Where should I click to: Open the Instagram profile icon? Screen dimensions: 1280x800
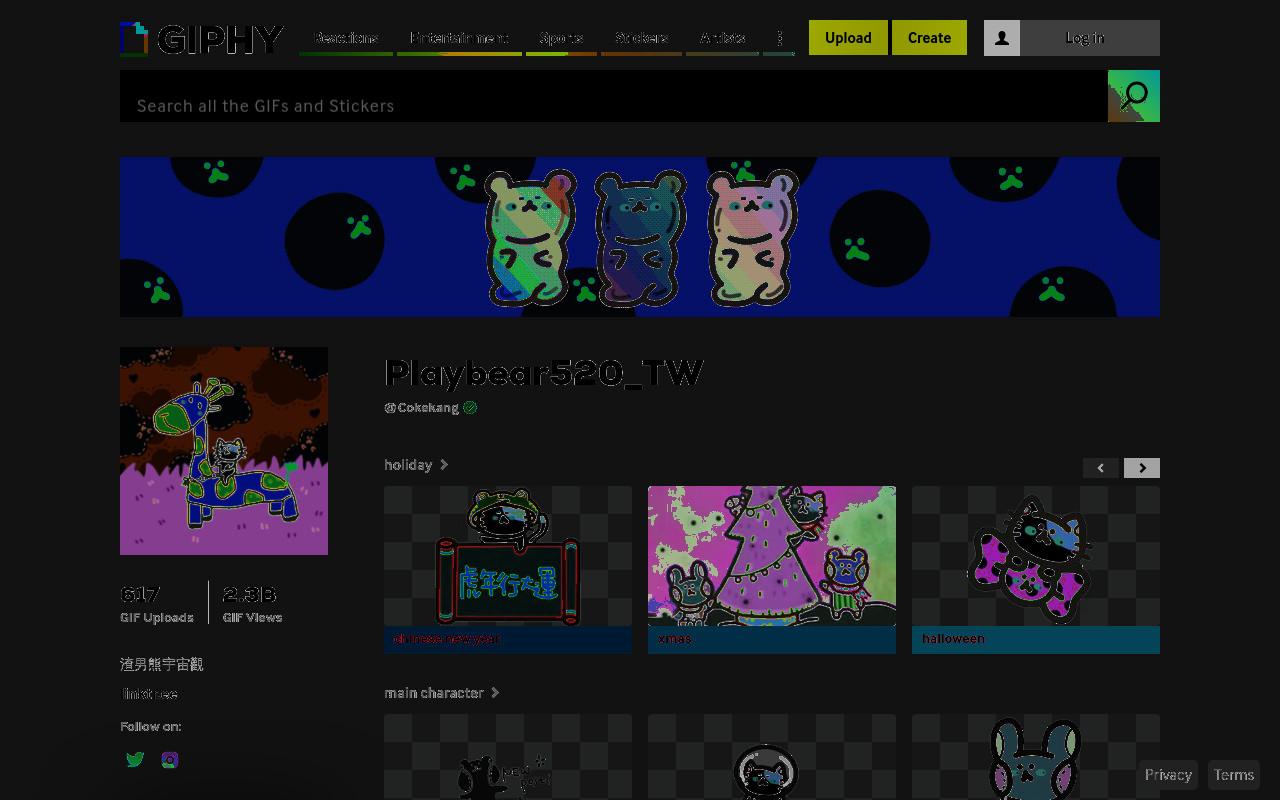(170, 760)
